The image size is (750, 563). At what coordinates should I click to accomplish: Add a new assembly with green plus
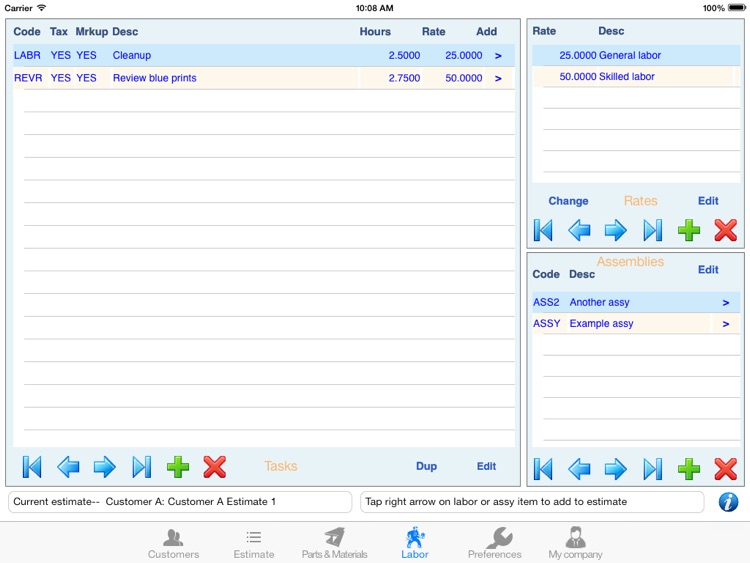point(689,469)
